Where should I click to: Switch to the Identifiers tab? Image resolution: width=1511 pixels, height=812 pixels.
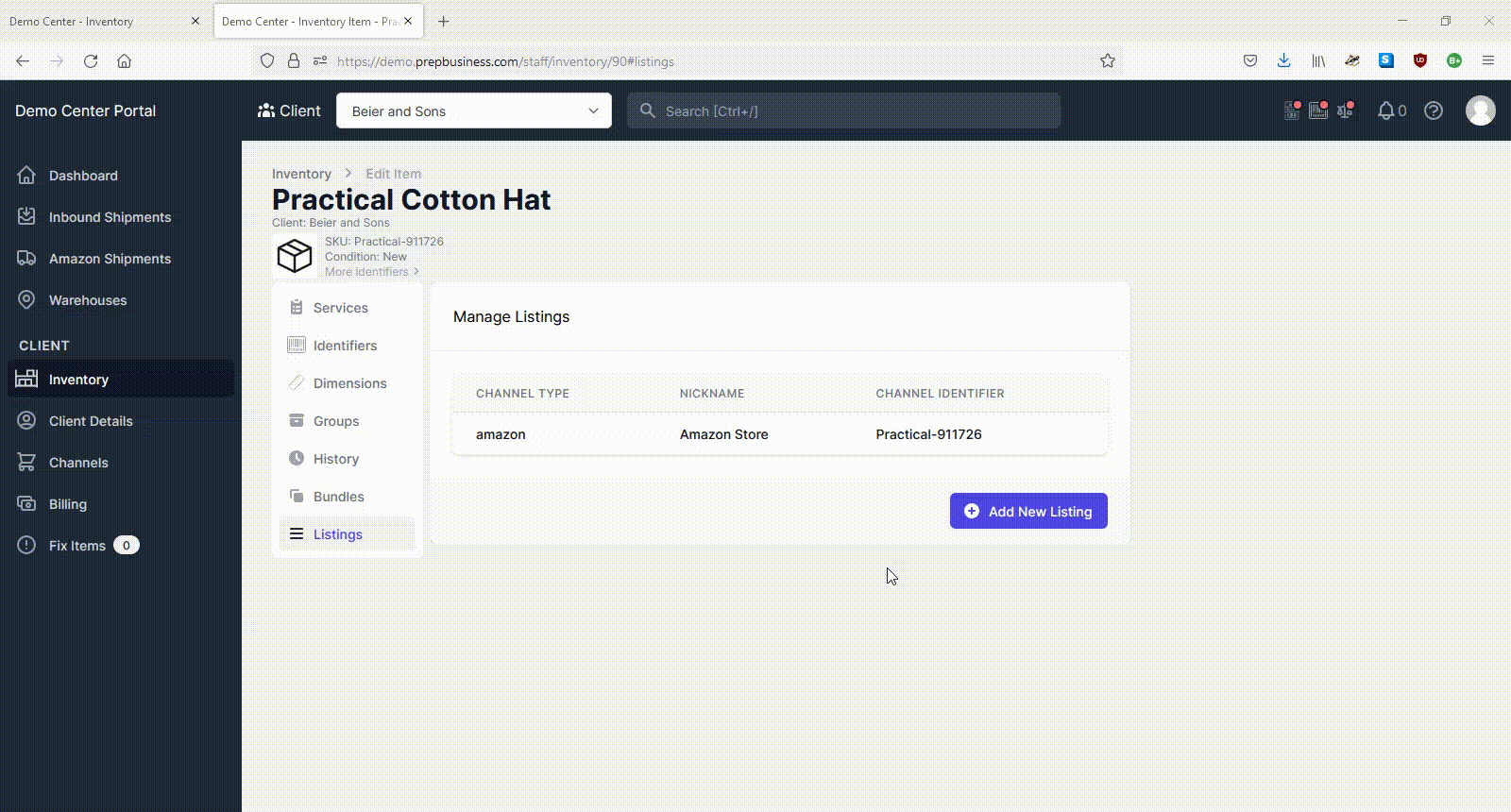(x=347, y=346)
